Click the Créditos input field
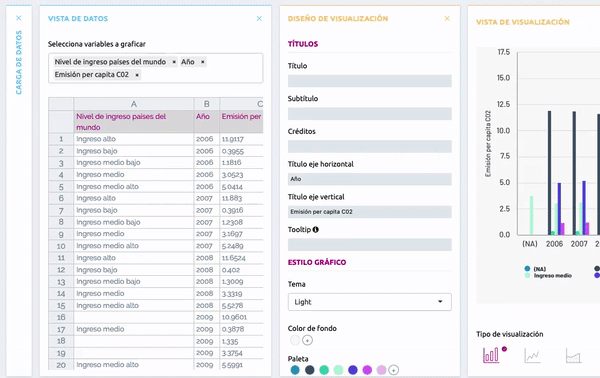Viewport: 600px width, 378px height. click(370, 147)
